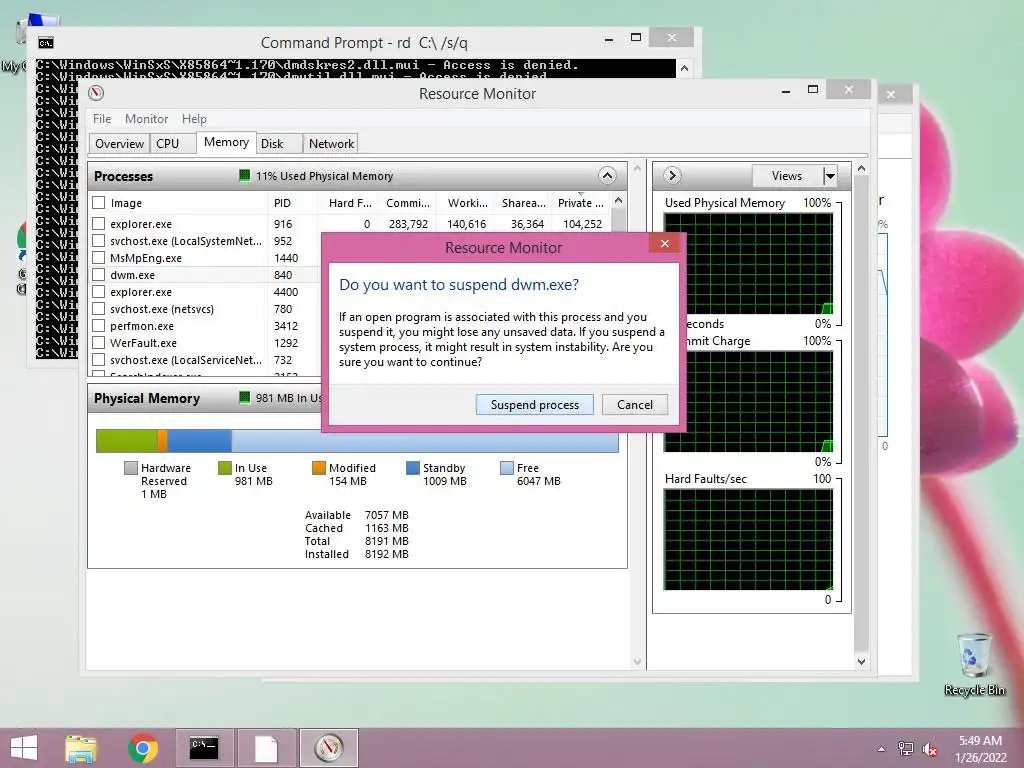1024x768 pixels.
Task: Check the explorer.exe PID 916 checkbox
Action: (x=99, y=223)
